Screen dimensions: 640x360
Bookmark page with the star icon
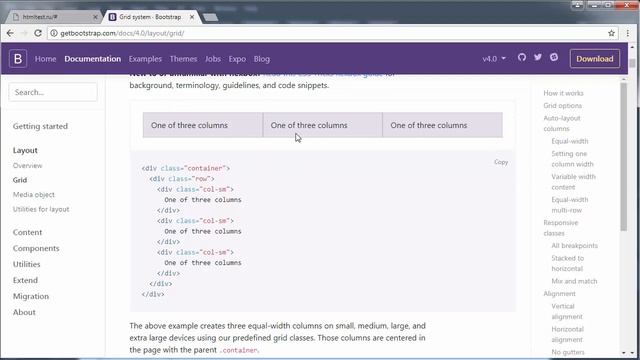pos(611,33)
